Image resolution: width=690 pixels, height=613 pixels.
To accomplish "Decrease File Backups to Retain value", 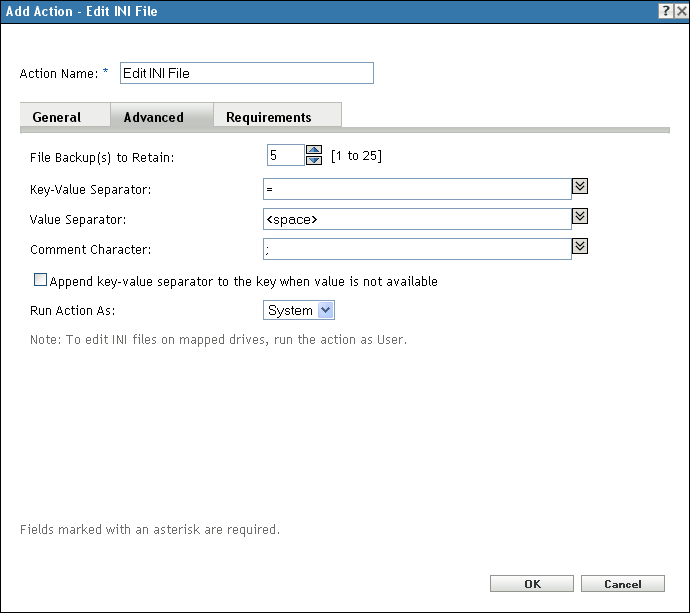I will 314,161.
